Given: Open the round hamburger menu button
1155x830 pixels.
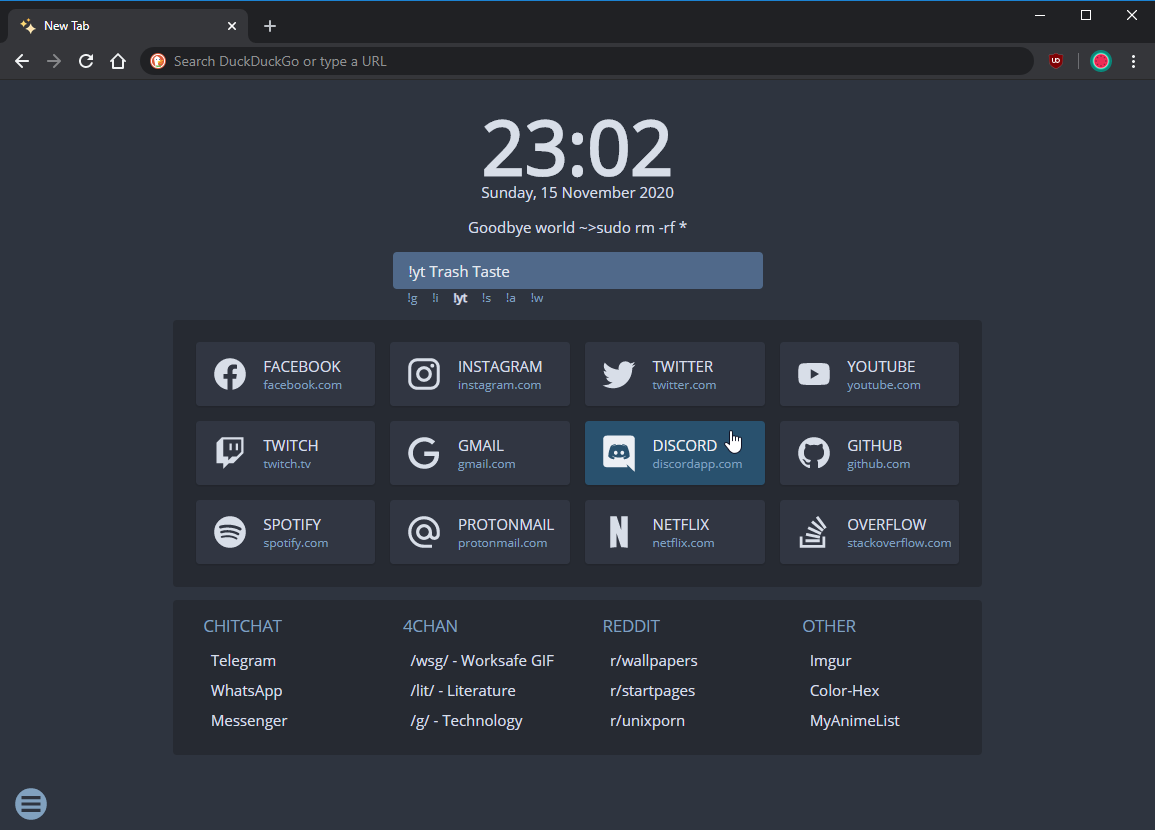Looking at the screenshot, I should [x=31, y=803].
